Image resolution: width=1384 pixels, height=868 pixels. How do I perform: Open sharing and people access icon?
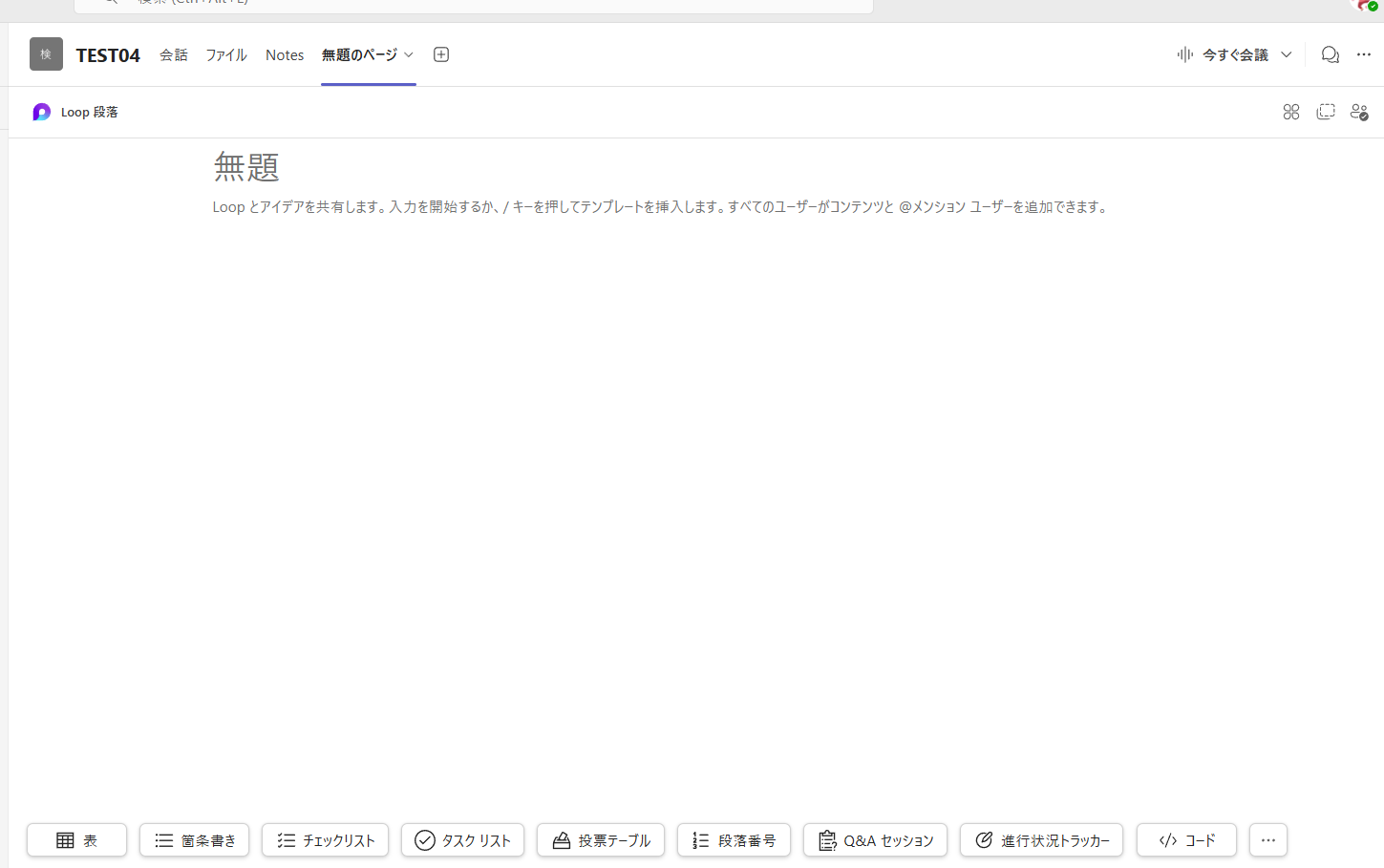pos(1359,113)
